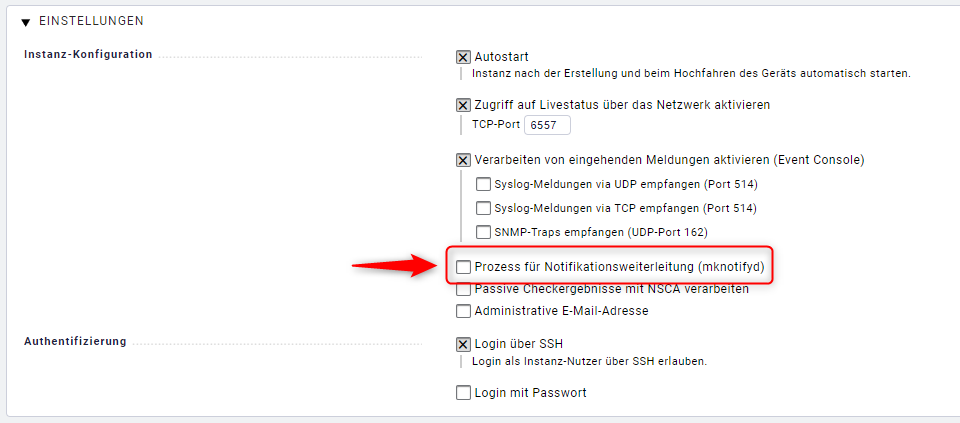Enable Syslog-Meldungen via TCP empfangen

click(484, 208)
